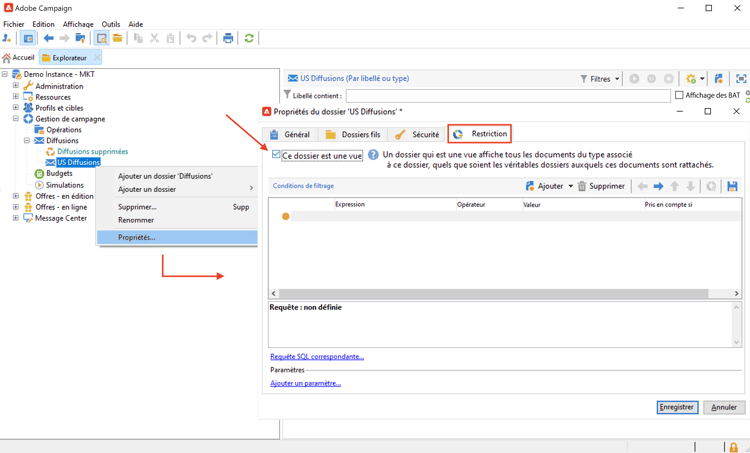Viewport: 750px width, 453px height.
Task: Click the gray circular refresh icon in filter conditions toolbar
Action: (x=711, y=186)
